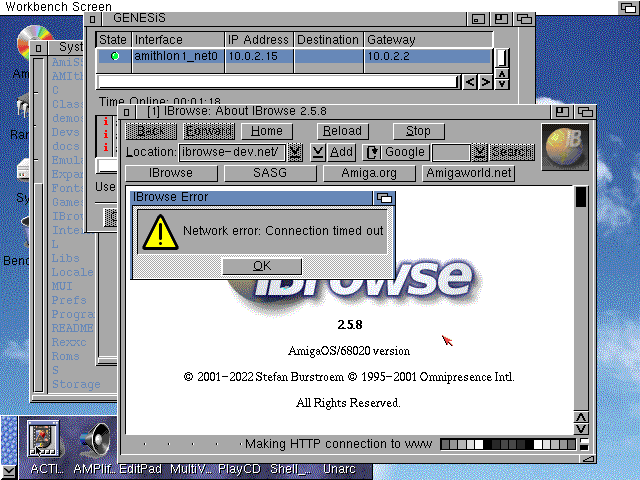Click the yellow warning triangle in the error dialog
Image resolution: width=640 pixels, height=480 pixels.
click(160, 232)
